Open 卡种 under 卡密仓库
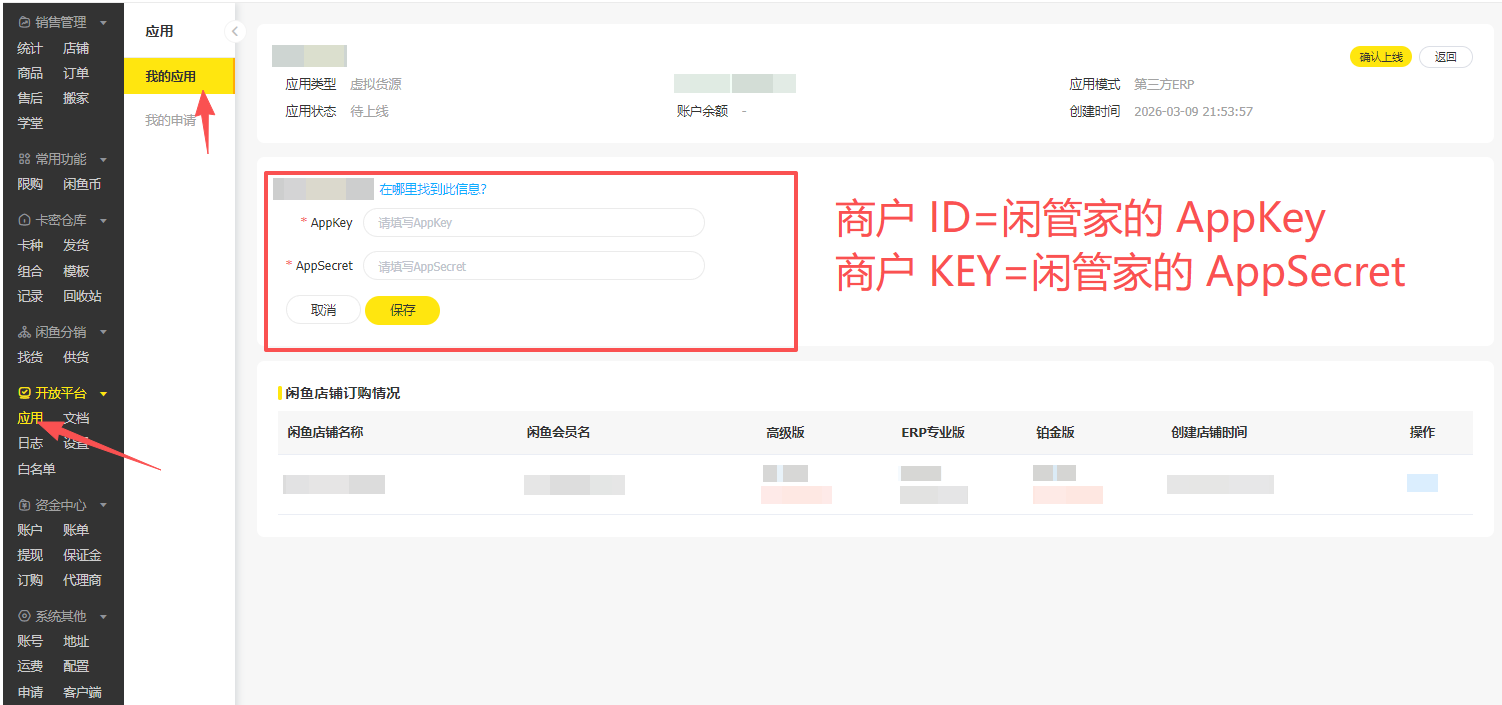 tap(30, 245)
